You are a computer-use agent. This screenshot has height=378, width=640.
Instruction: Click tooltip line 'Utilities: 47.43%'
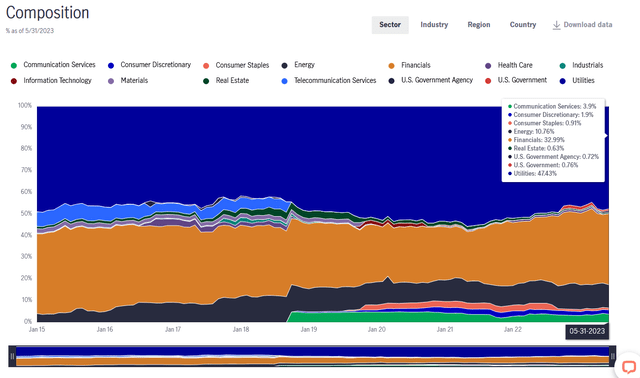pos(532,173)
